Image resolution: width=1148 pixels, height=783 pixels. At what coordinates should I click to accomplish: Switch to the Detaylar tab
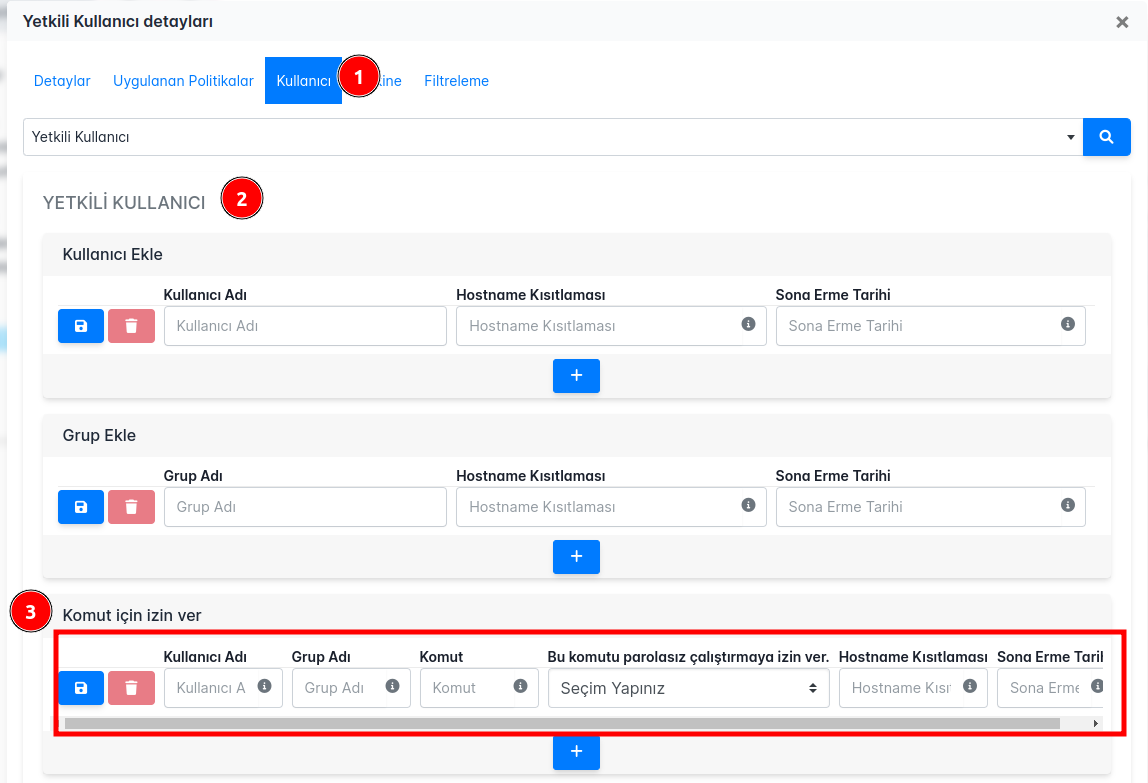click(x=62, y=81)
